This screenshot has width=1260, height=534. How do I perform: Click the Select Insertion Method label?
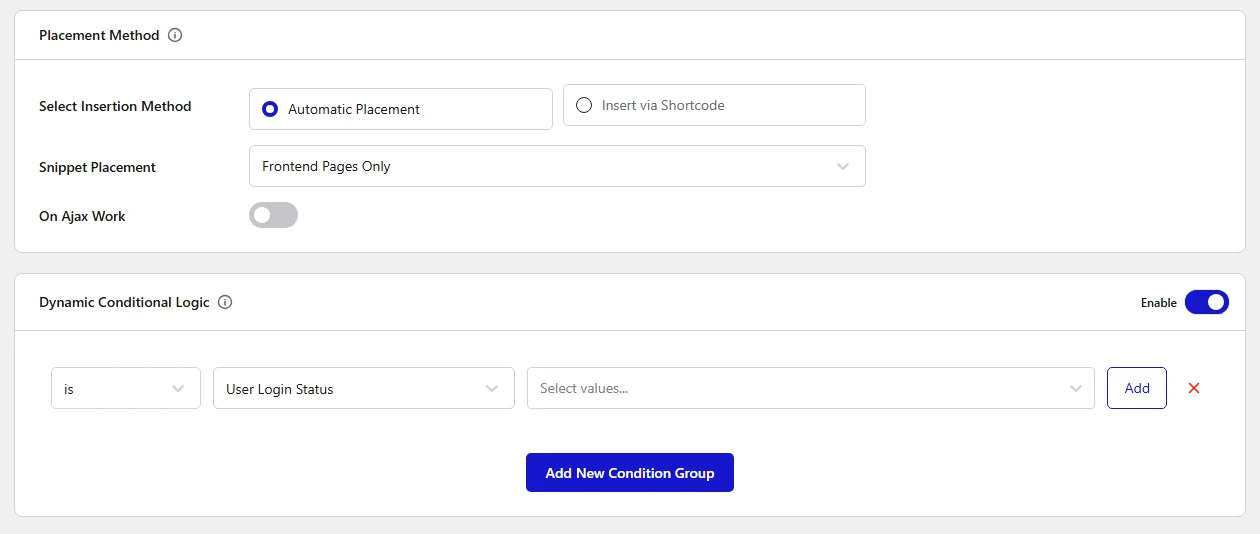(x=115, y=106)
